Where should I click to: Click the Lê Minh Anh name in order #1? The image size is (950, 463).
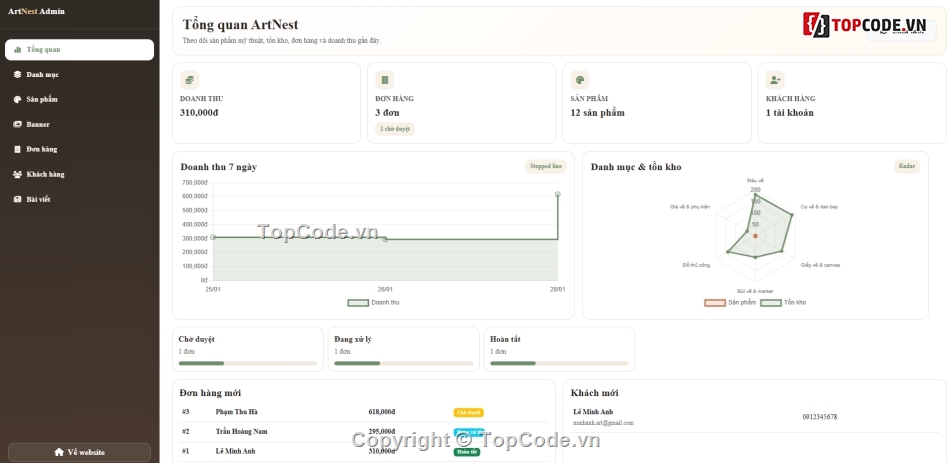click(235, 451)
